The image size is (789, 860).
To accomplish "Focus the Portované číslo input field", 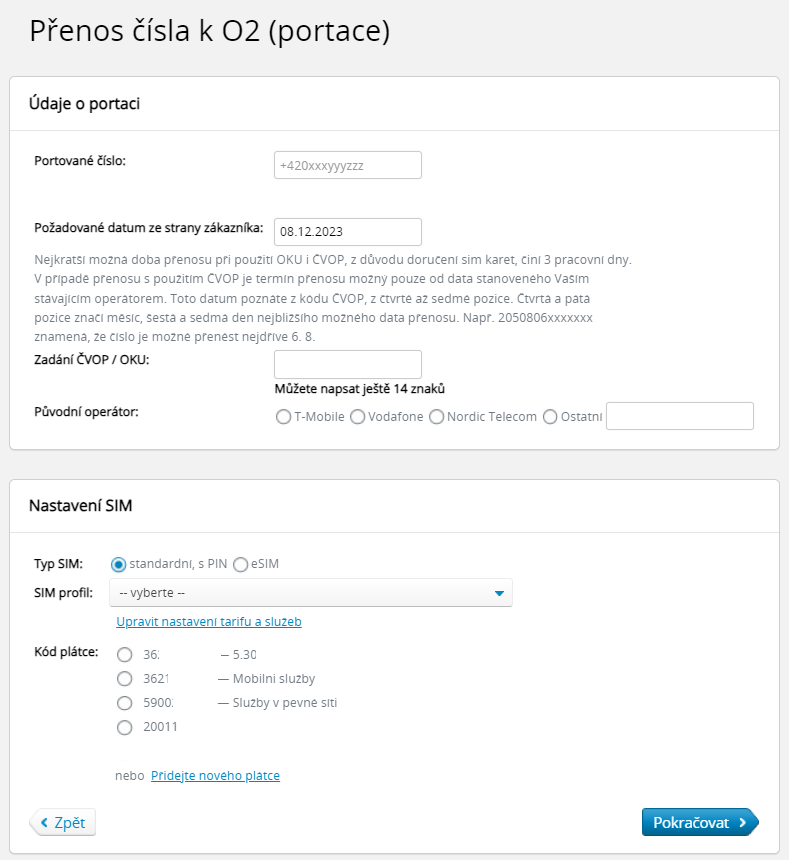I will [347, 165].
